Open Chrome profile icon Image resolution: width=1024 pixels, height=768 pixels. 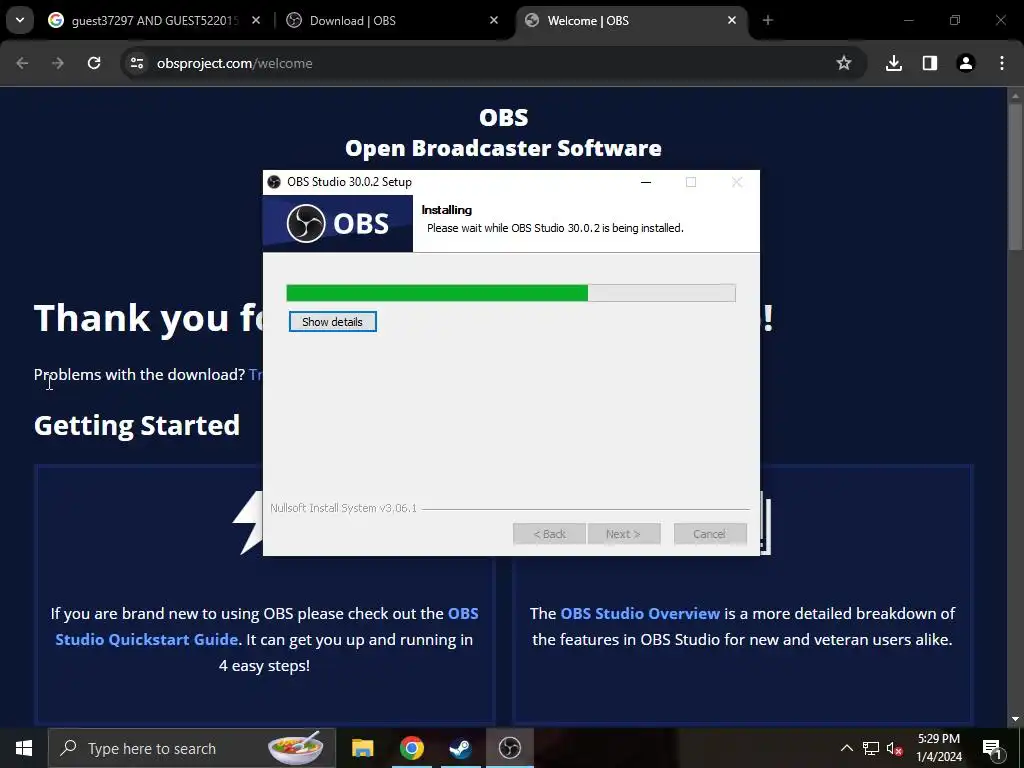pyautogui.click(x=966, y=63)
